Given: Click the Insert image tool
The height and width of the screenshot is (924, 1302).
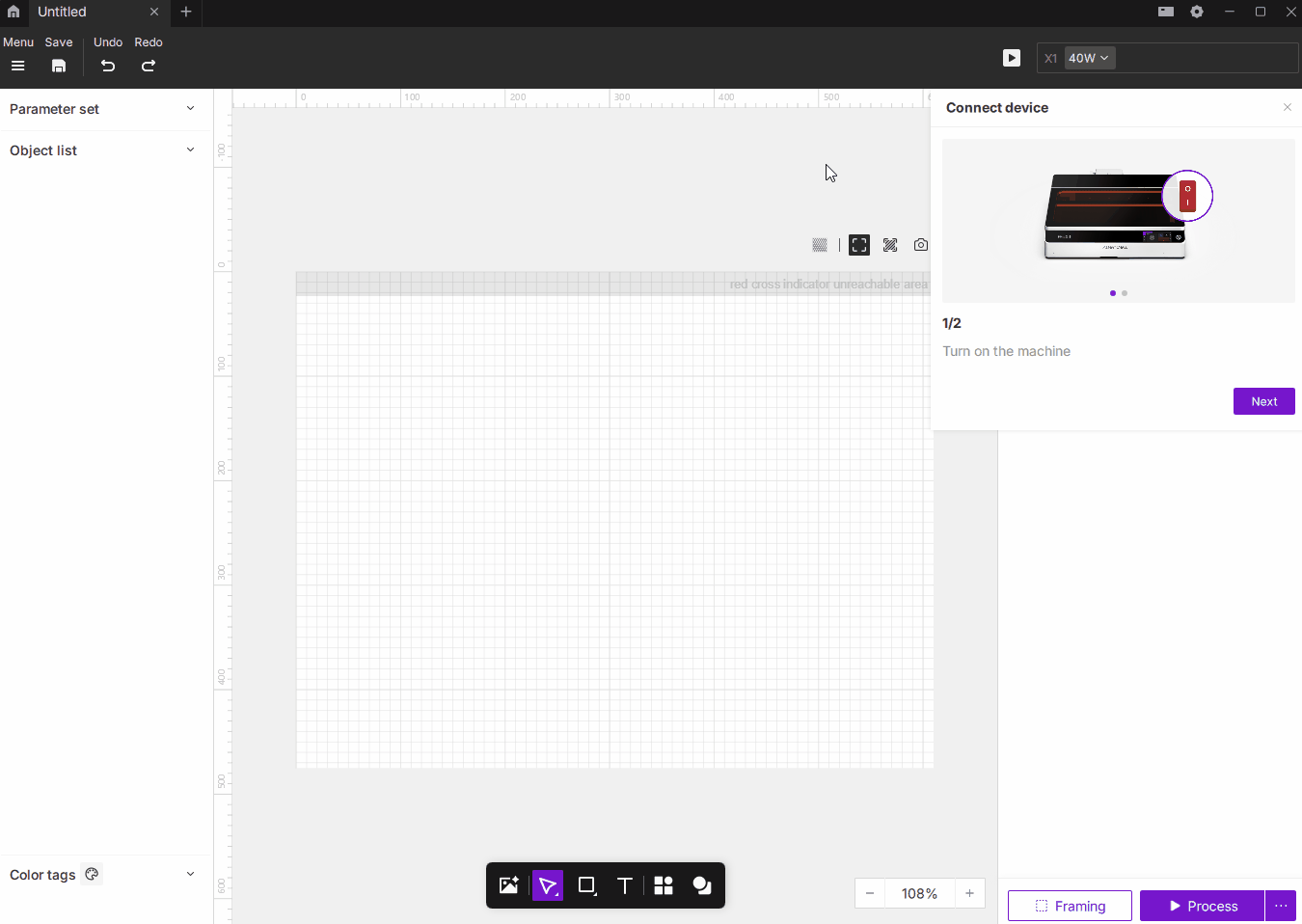Looking at the screenshot, I should pyautogui.click(x=508, y=885).
